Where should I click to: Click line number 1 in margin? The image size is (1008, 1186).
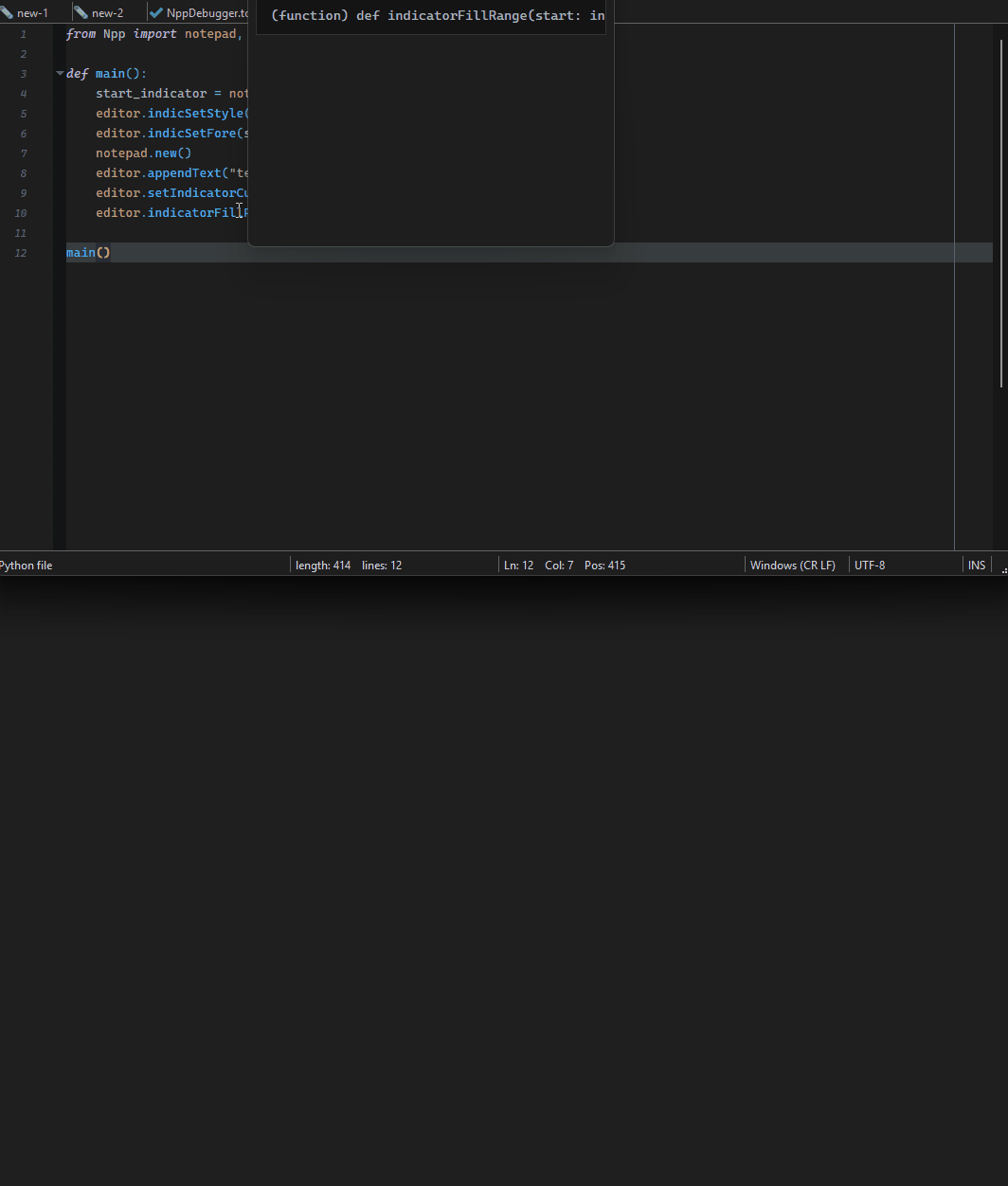[24, 34]
